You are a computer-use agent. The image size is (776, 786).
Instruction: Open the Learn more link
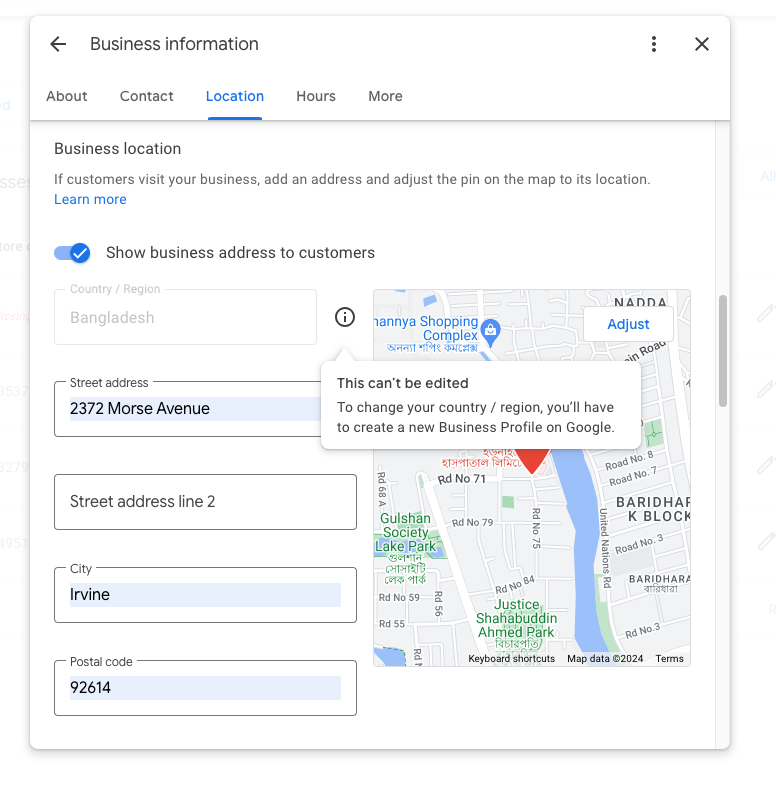[90, 200]
